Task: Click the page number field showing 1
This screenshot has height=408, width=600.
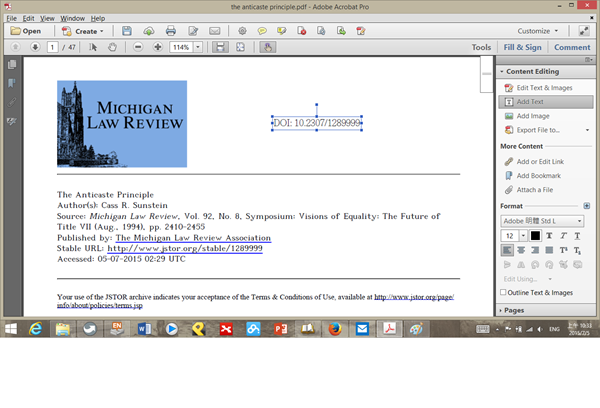Action: point(52,47)
